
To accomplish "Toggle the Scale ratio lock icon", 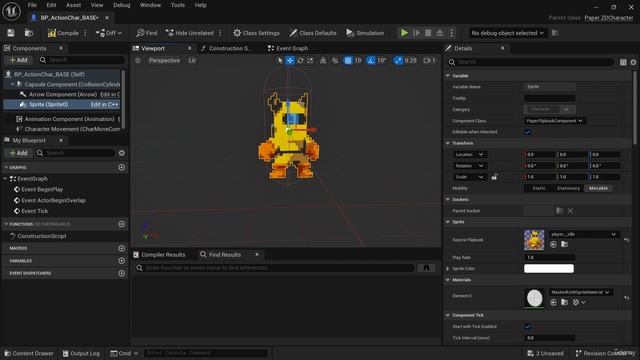I will click(494, 177).
